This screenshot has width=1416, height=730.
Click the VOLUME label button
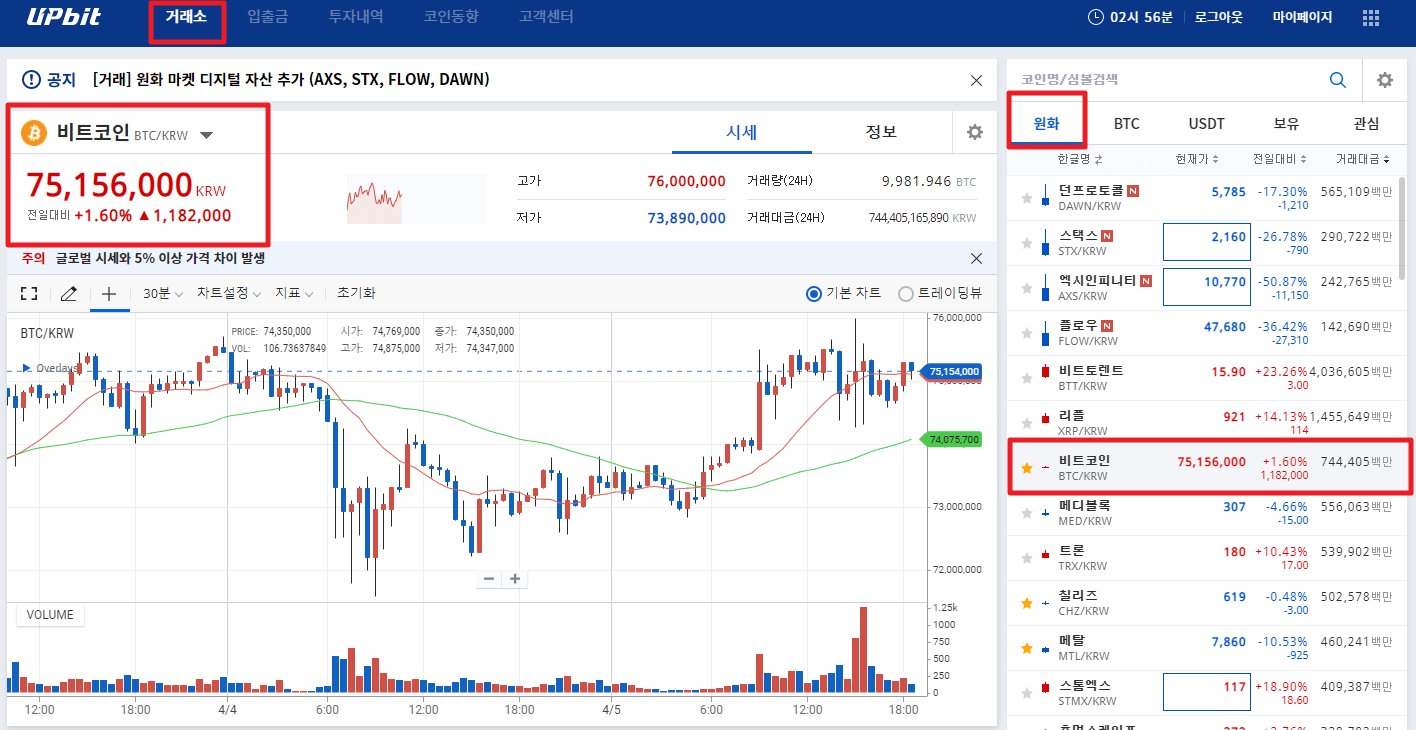[x=50, y=615]
